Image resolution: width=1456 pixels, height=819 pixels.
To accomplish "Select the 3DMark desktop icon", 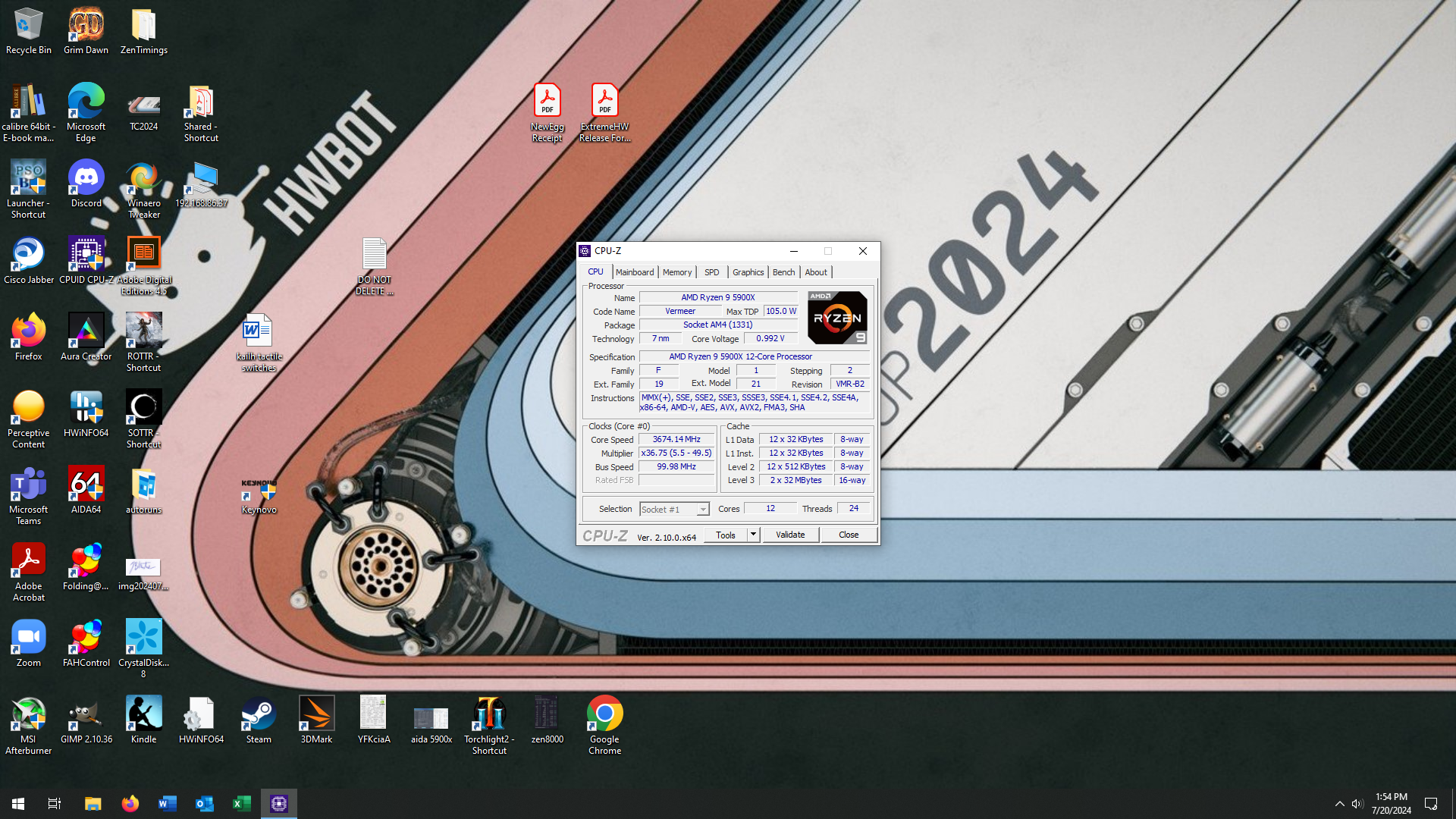I will click(x=316, y=720).
